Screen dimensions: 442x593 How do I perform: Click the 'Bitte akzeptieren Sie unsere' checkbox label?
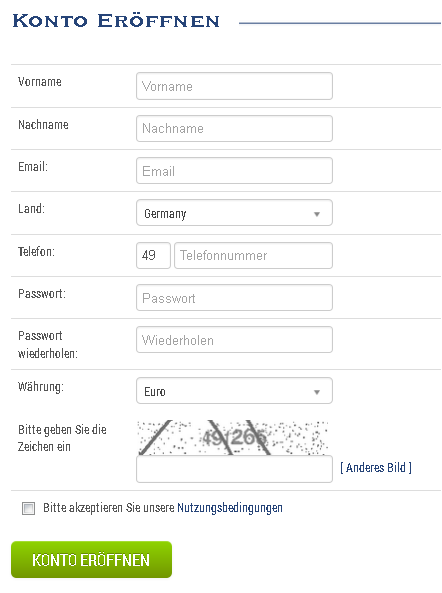coord(109,508)
